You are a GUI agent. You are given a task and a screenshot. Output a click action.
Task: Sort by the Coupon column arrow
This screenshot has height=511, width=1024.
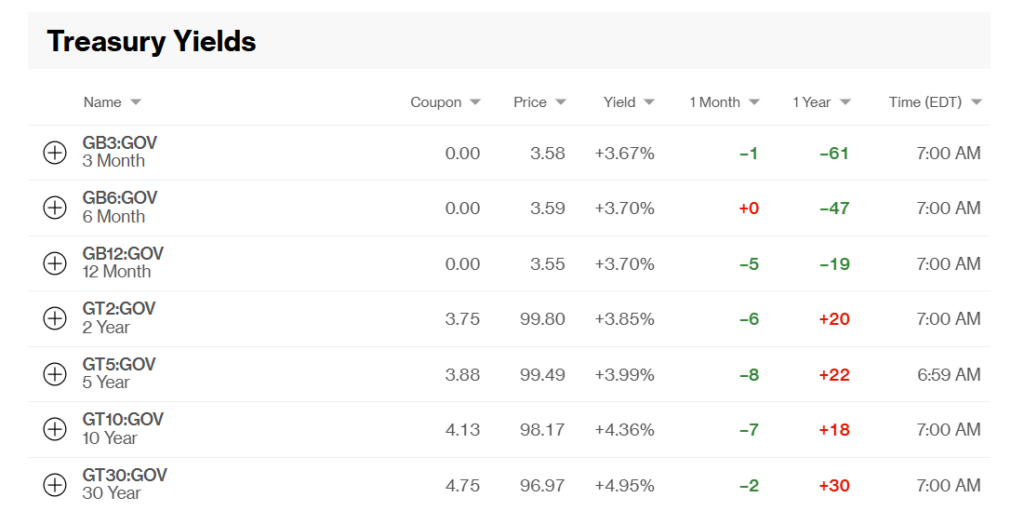[x=475, y=103]
